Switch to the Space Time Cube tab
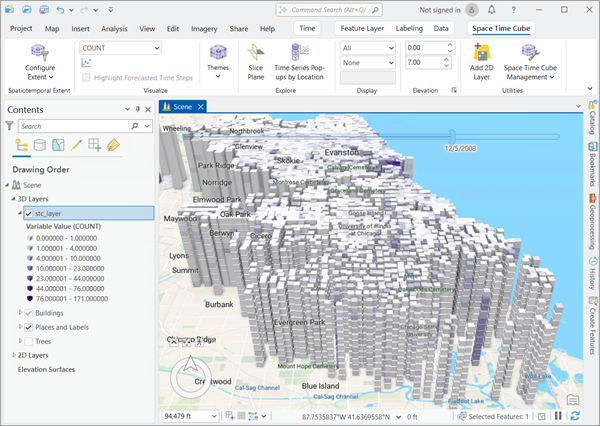 pos(500,29)
